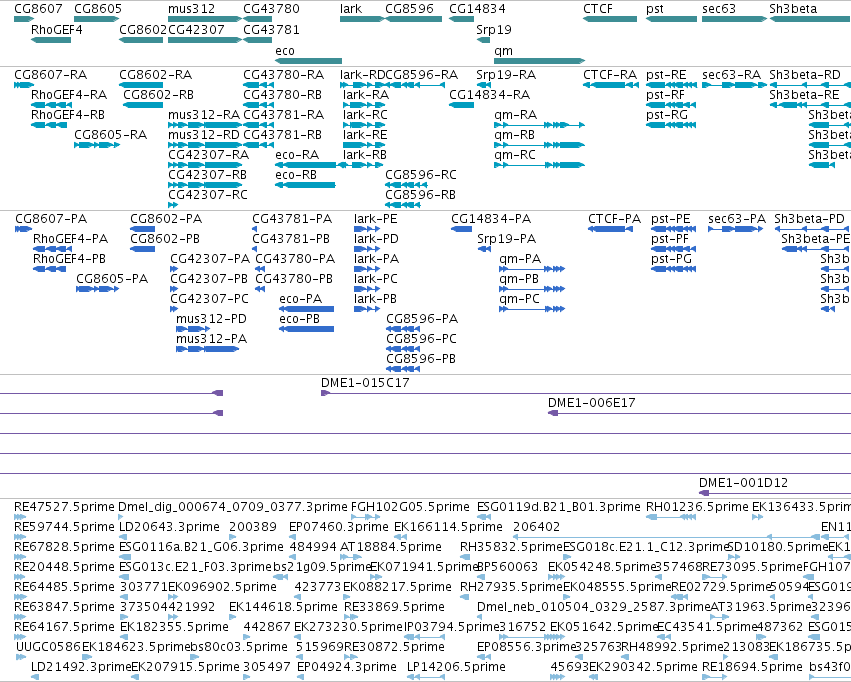This screenshot has height=682, width=851.
Task: Click the teal gene bar beneath eco
Action: click(x=308, y=61)
